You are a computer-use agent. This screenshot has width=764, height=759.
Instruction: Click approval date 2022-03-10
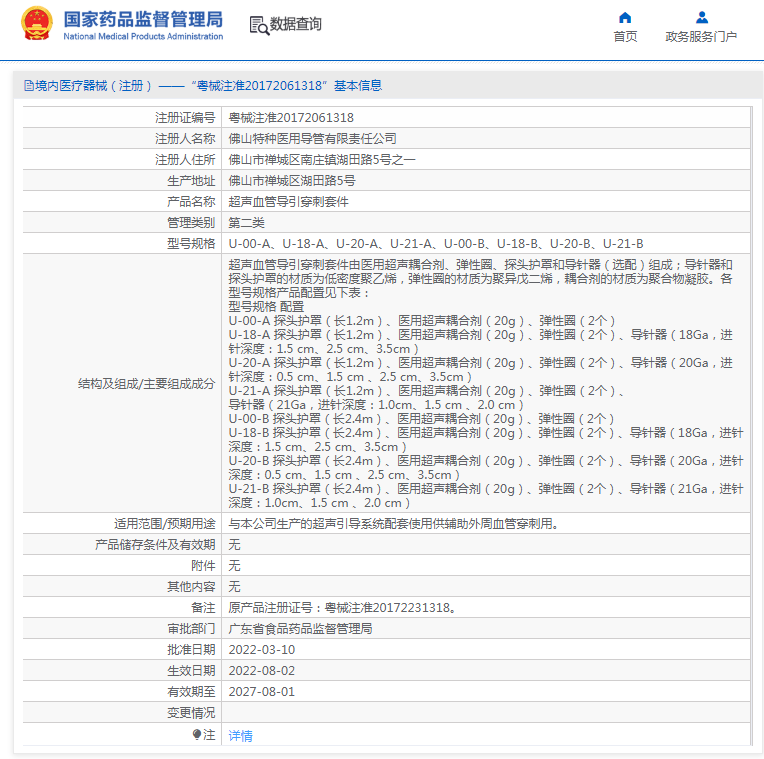coord(262,649)
